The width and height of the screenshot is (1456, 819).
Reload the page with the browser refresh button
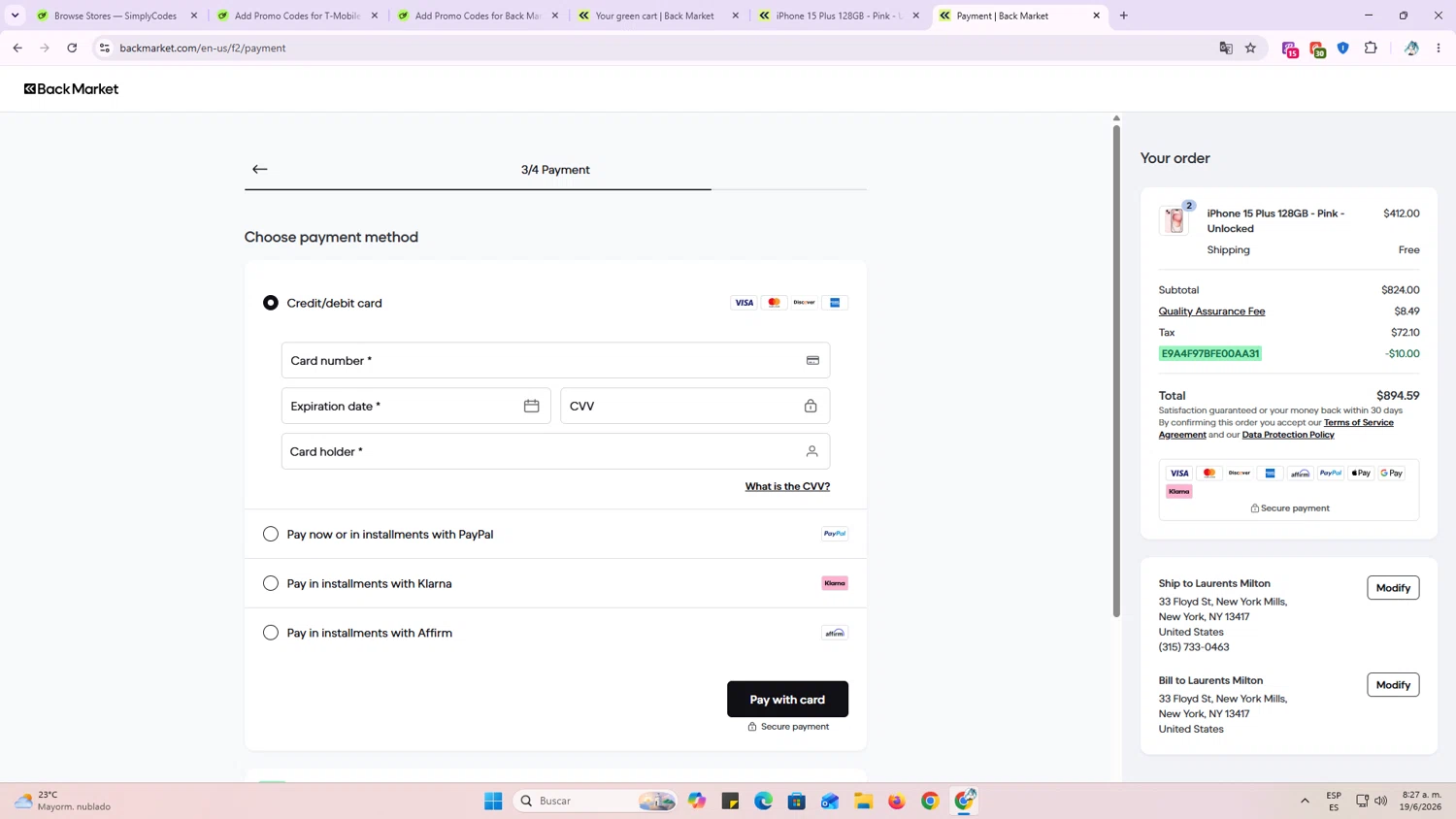[x=72, y=48]
